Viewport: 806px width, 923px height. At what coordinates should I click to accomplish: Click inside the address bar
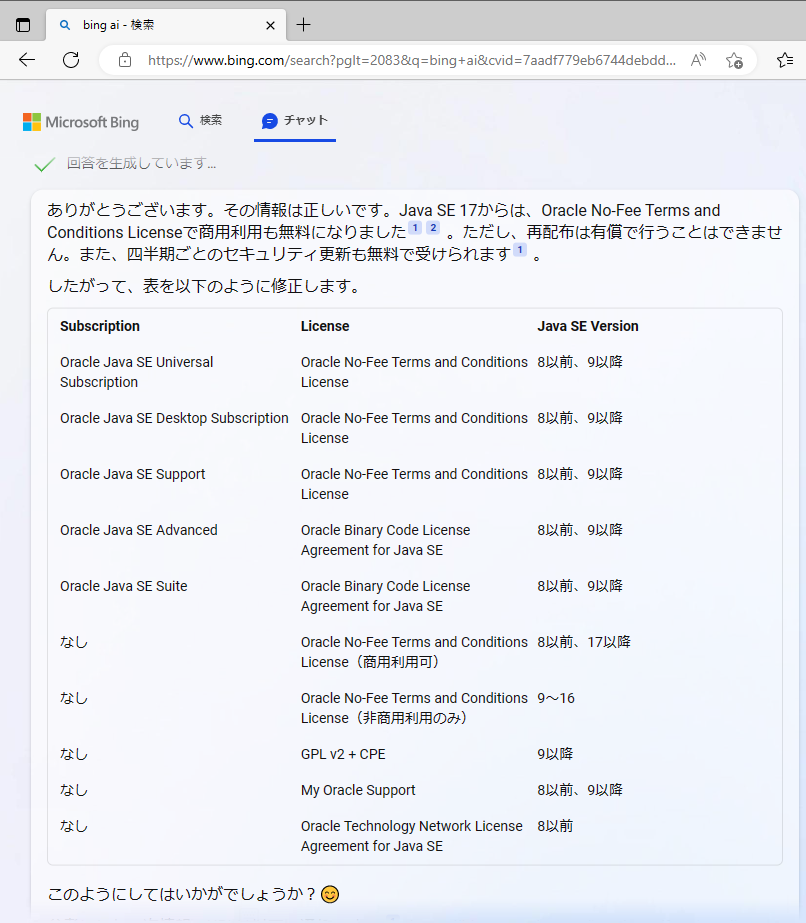(400, 60)
